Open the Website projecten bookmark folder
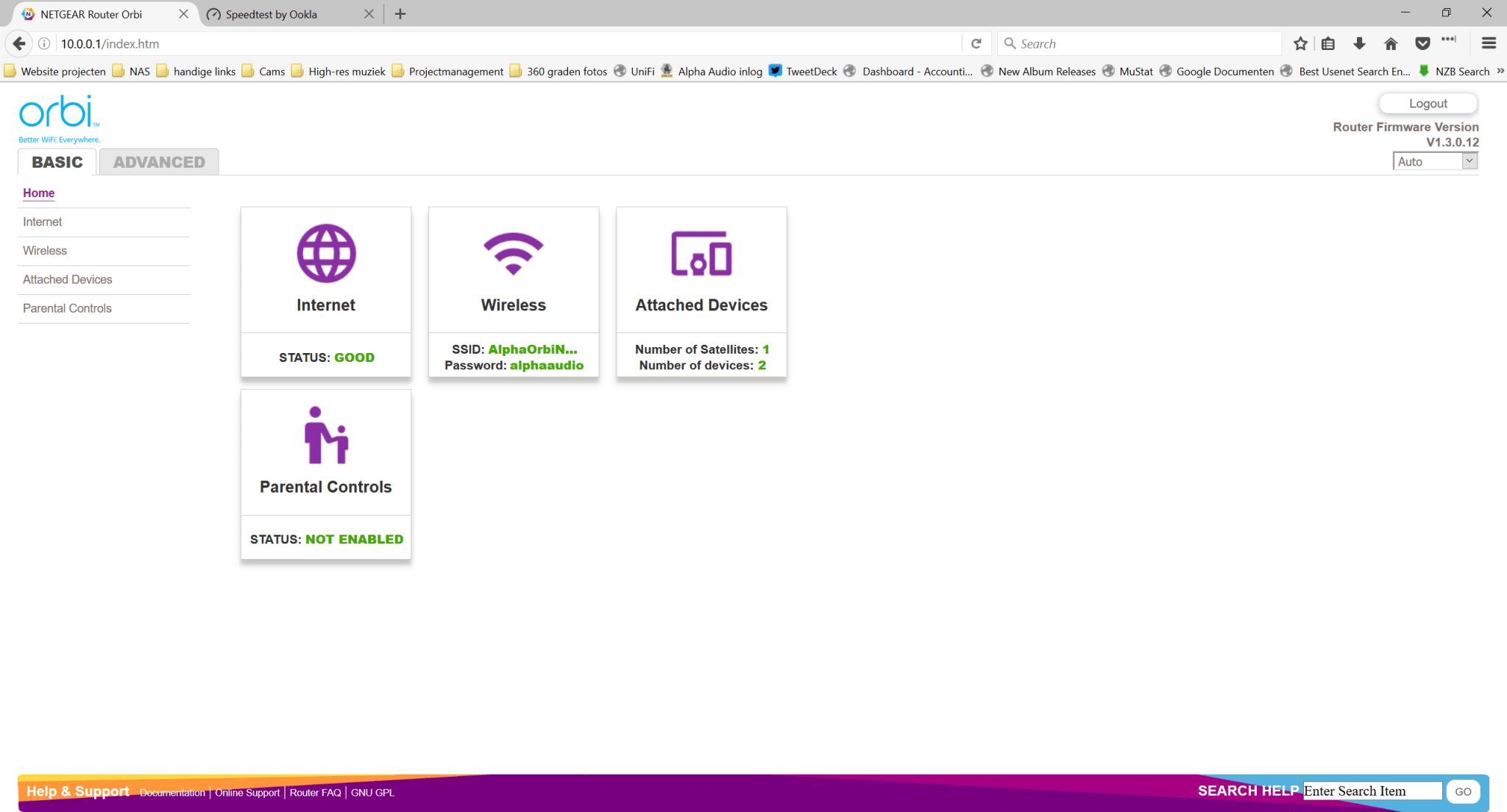 pyautogui.click(x=55, y=71)
